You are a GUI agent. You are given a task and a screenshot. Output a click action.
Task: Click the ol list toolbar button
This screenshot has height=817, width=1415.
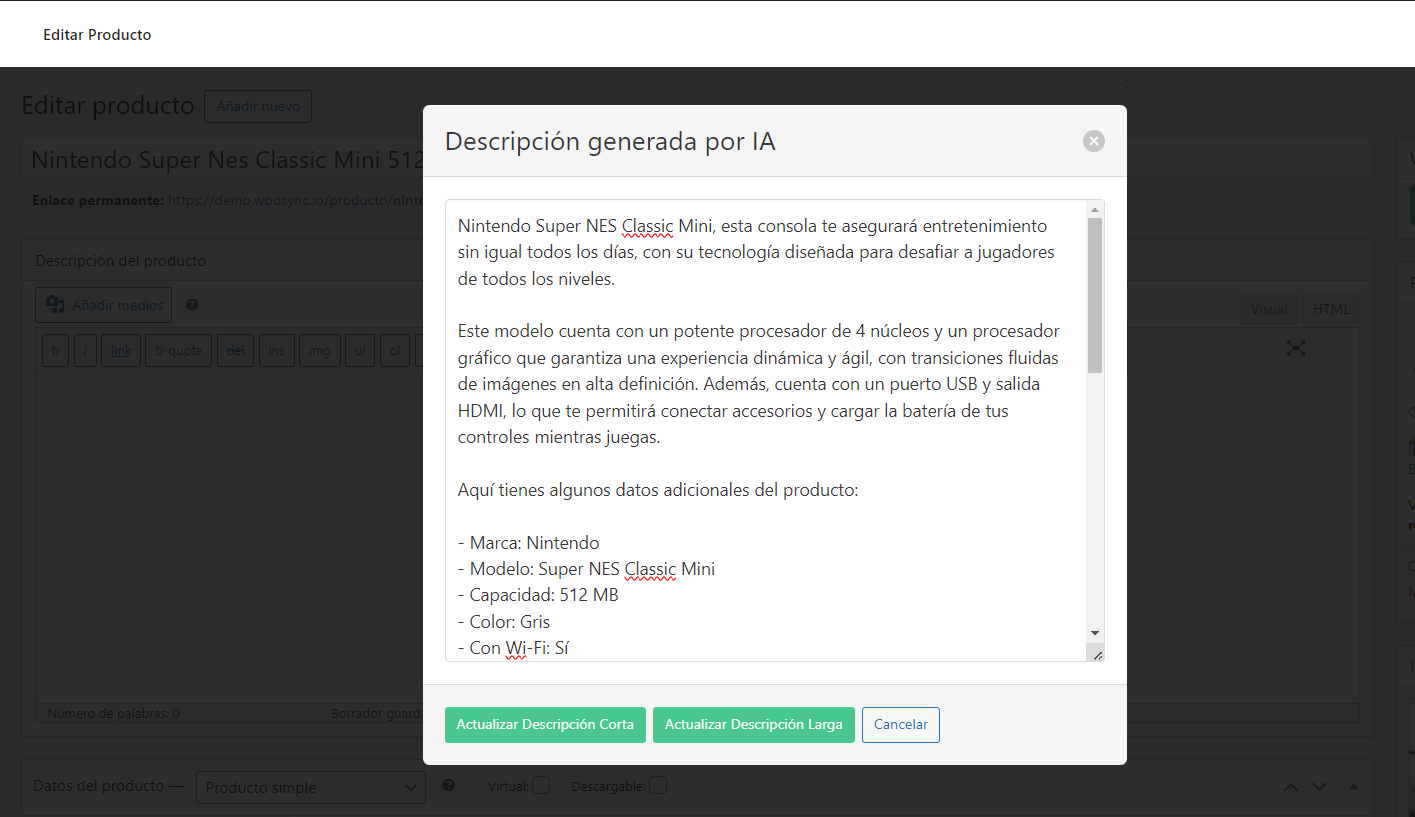395,351
